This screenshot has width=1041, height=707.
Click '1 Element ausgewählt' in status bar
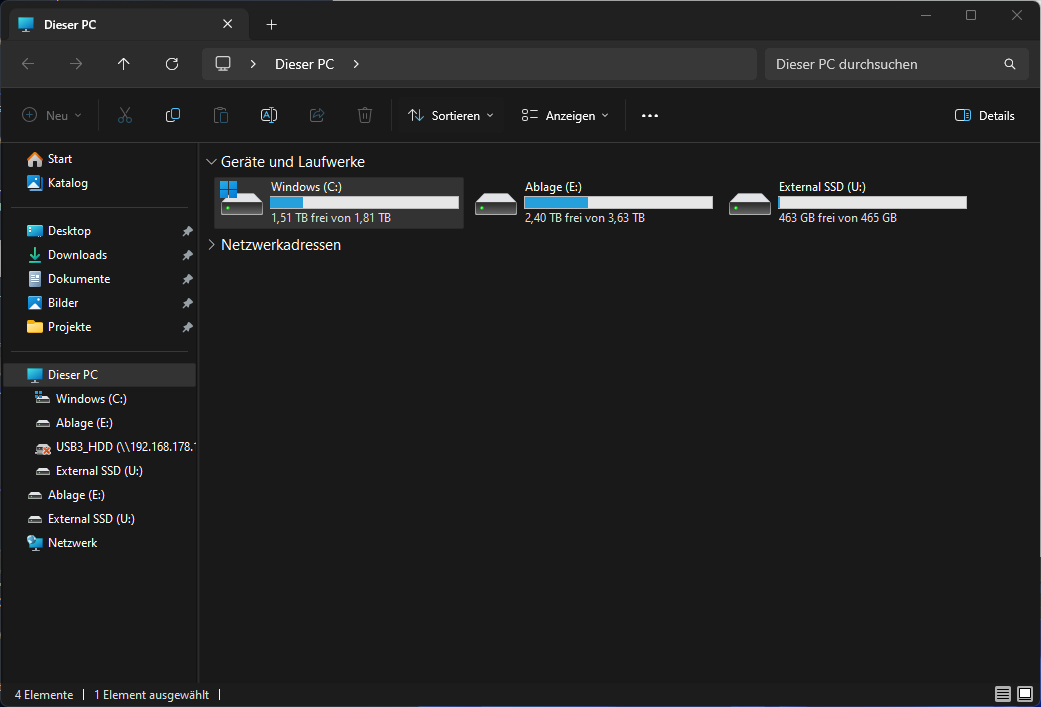click(x=151, y=695)
